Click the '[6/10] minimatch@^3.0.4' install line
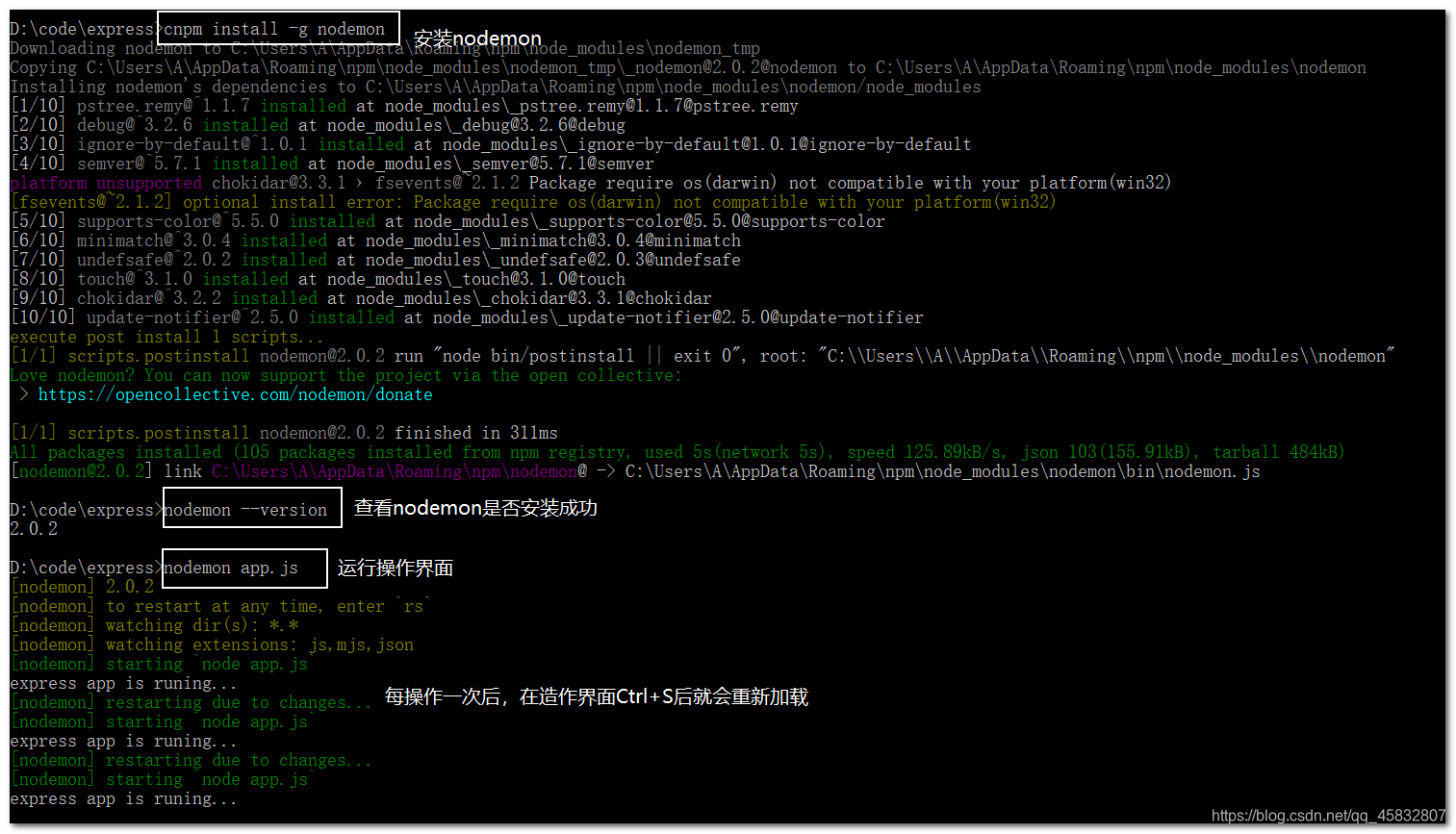The width and height of the screenshot is (1456, 834). coord(375,240)
